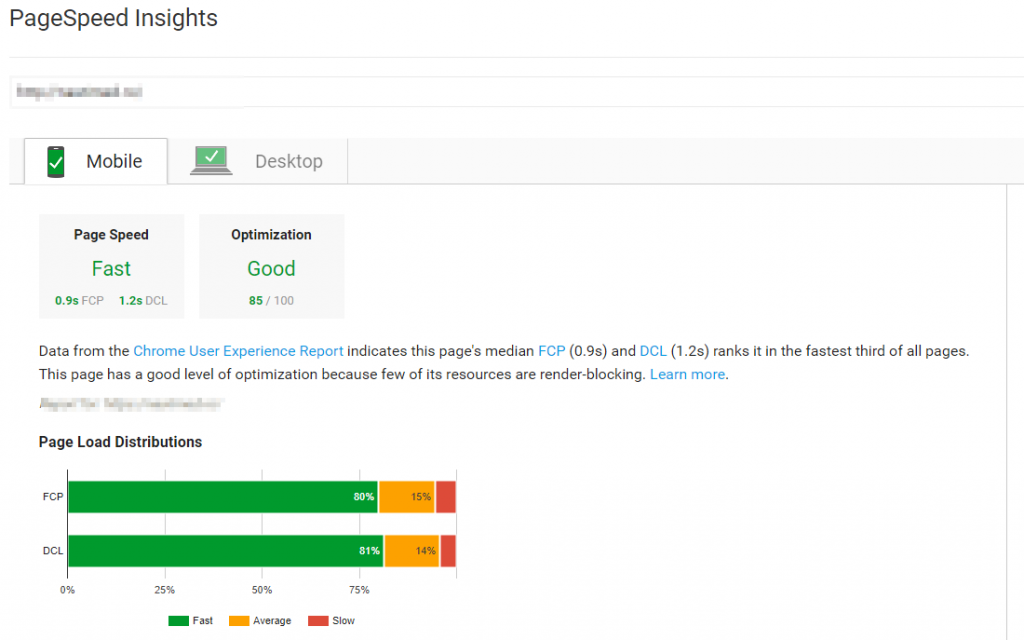Screen dimensions: 1024x640
Task: Click the DCL link in the description
Action: pos(652,351)
